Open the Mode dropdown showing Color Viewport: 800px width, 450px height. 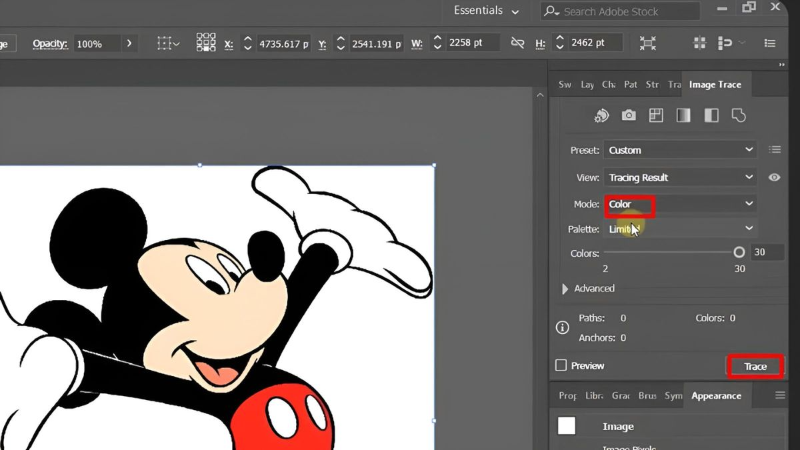680,204
